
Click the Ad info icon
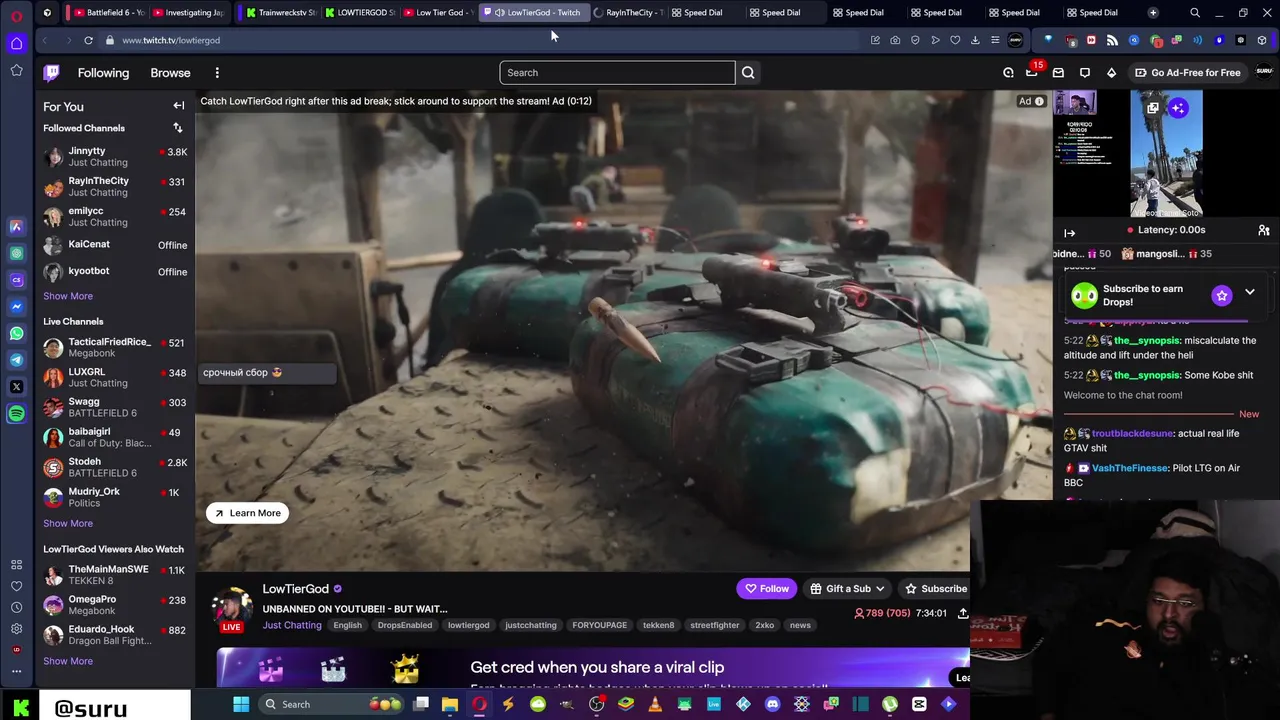(1039, 101)
